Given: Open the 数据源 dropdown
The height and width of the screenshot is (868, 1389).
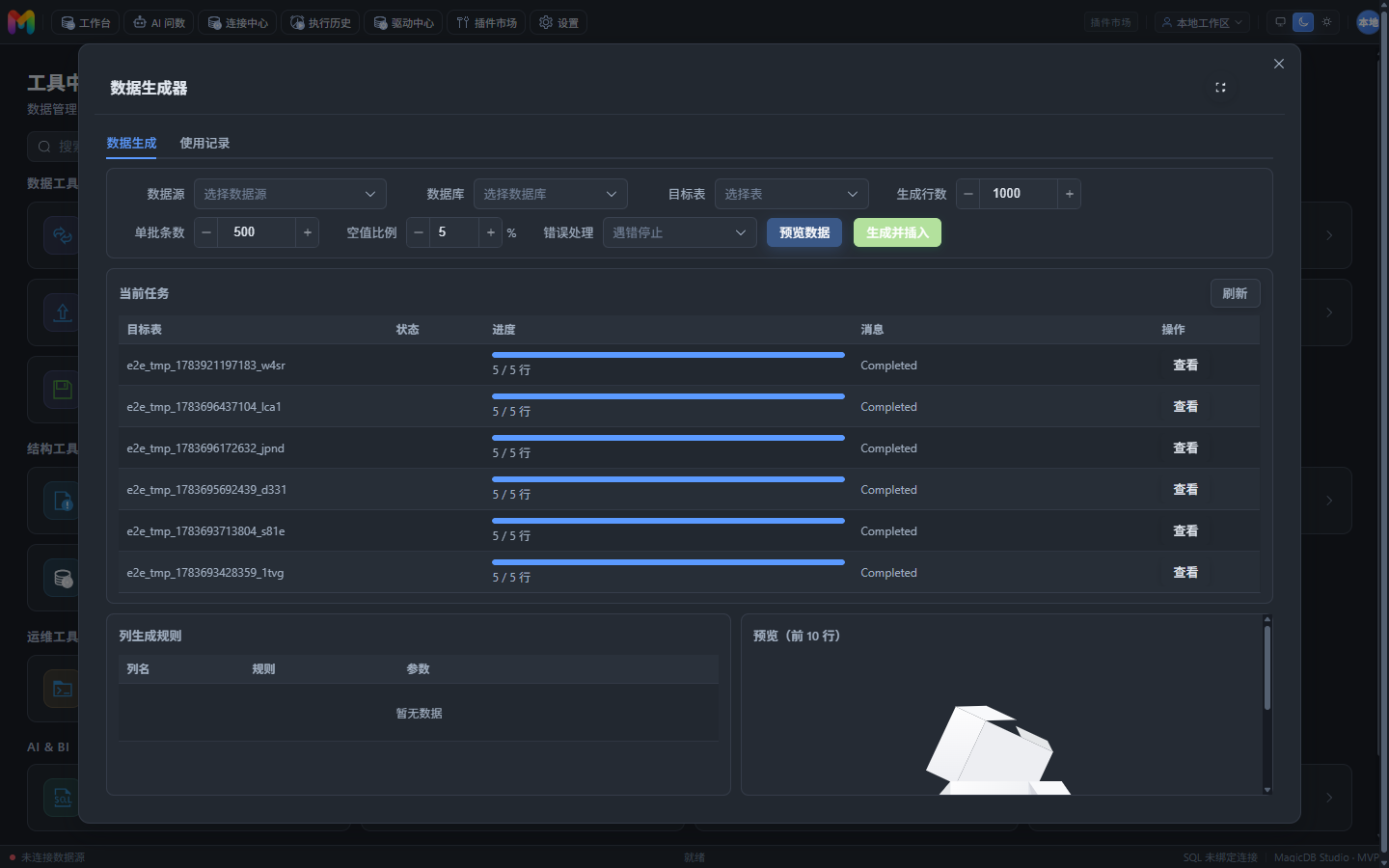Looking at the screenshot, I should [x=290, y=194].
